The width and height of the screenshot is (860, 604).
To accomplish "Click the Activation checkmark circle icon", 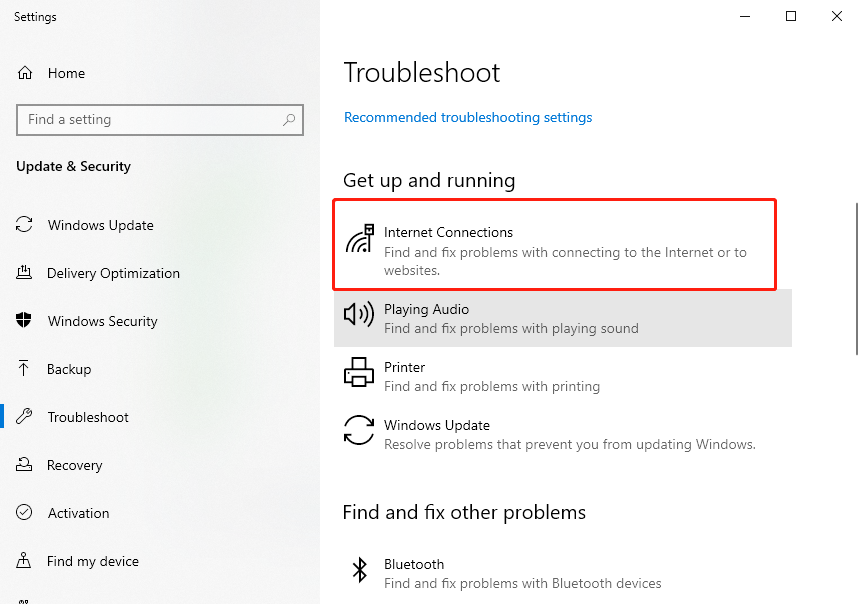I will coord(24,512).
